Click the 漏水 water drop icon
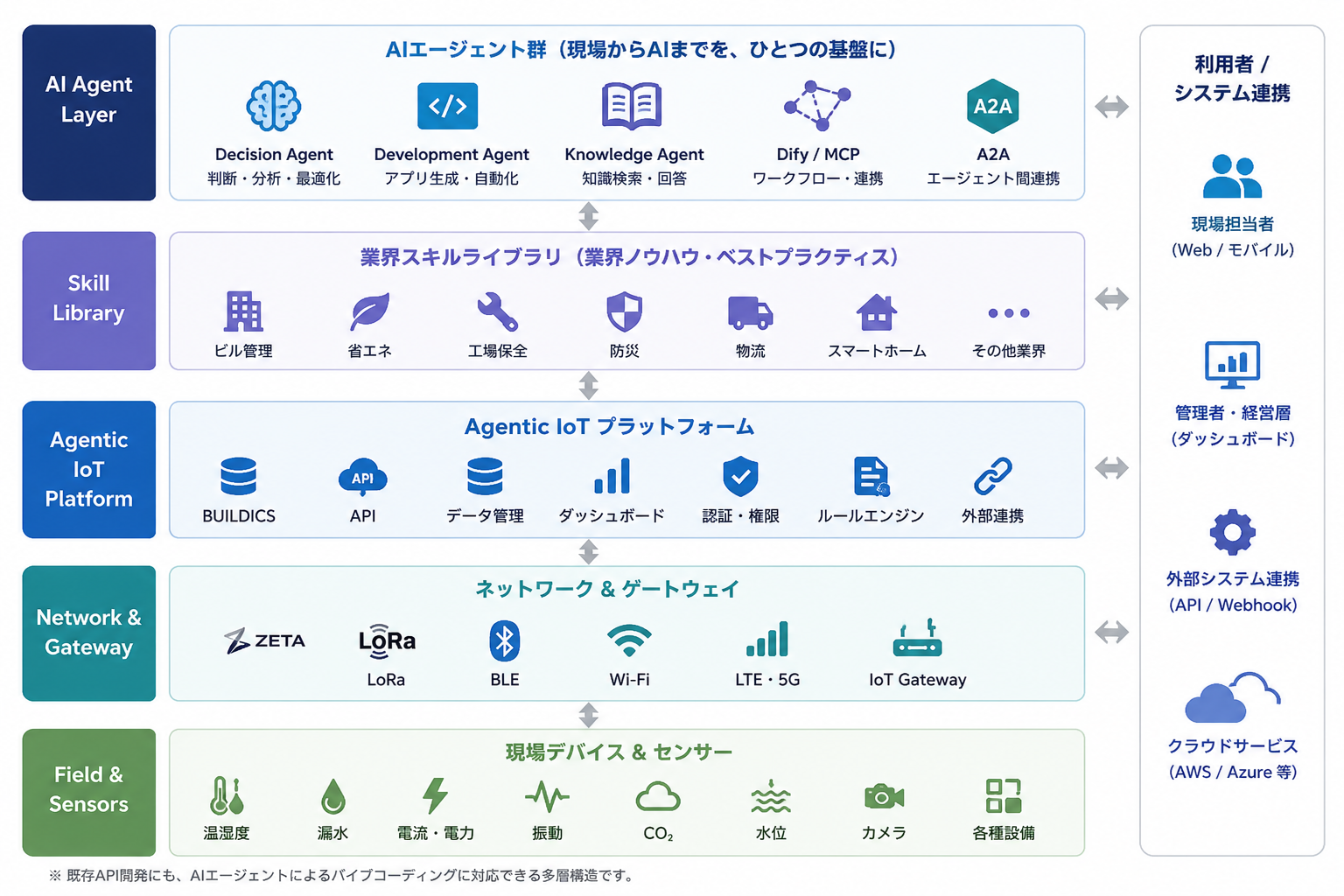The height and width of the screenshot is (896, 1344). (x=332, y=796)
